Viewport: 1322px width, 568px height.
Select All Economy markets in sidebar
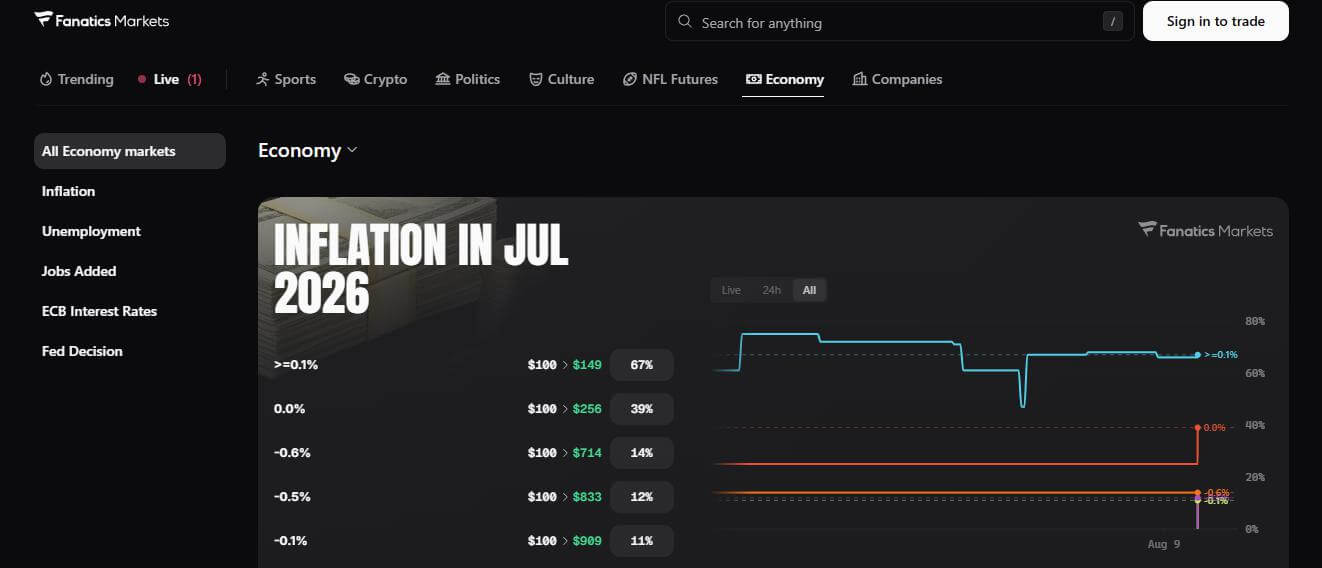[x=130, y=151]
